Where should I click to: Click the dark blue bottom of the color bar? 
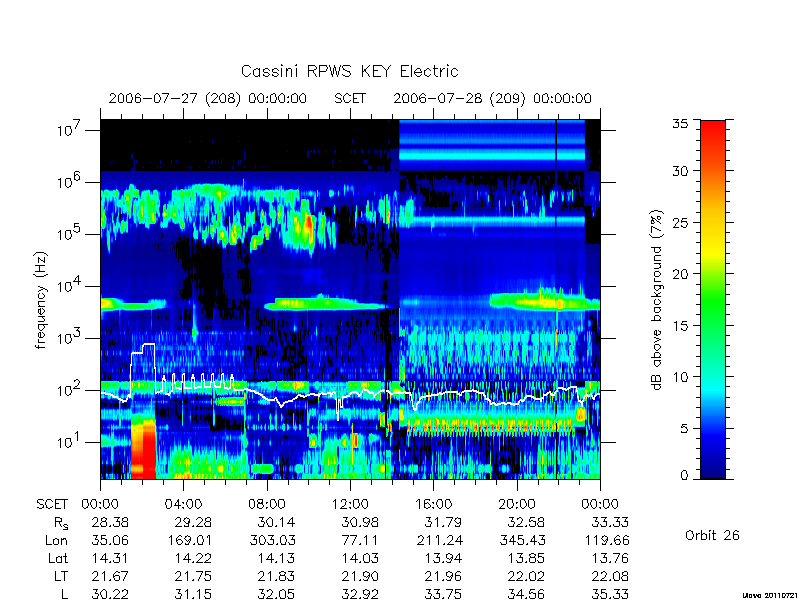[713, 467]
